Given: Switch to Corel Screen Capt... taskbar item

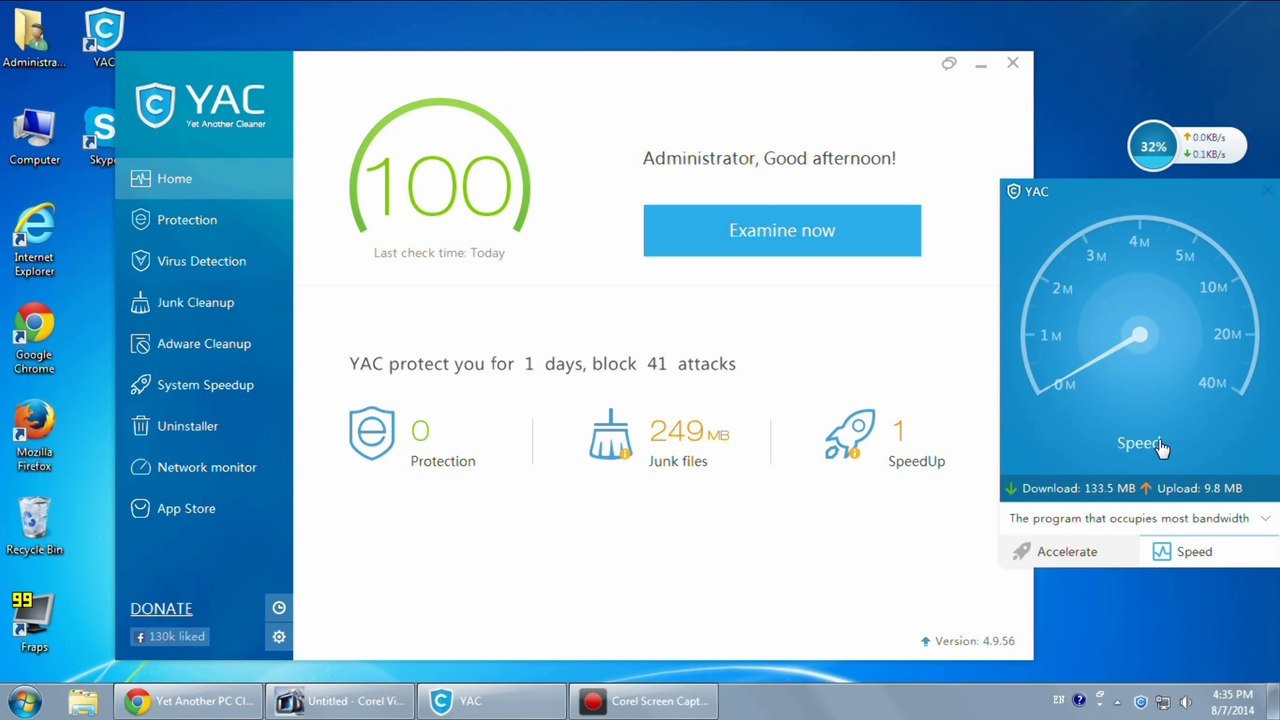Looking at the screenshot, I should point(644,701).
